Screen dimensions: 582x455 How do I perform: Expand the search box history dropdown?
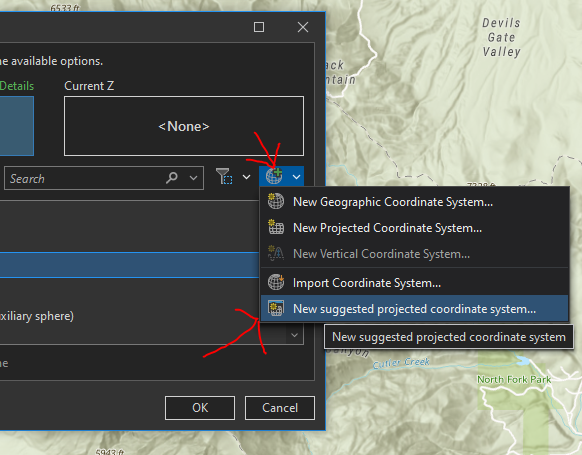[x=193, y=178]
